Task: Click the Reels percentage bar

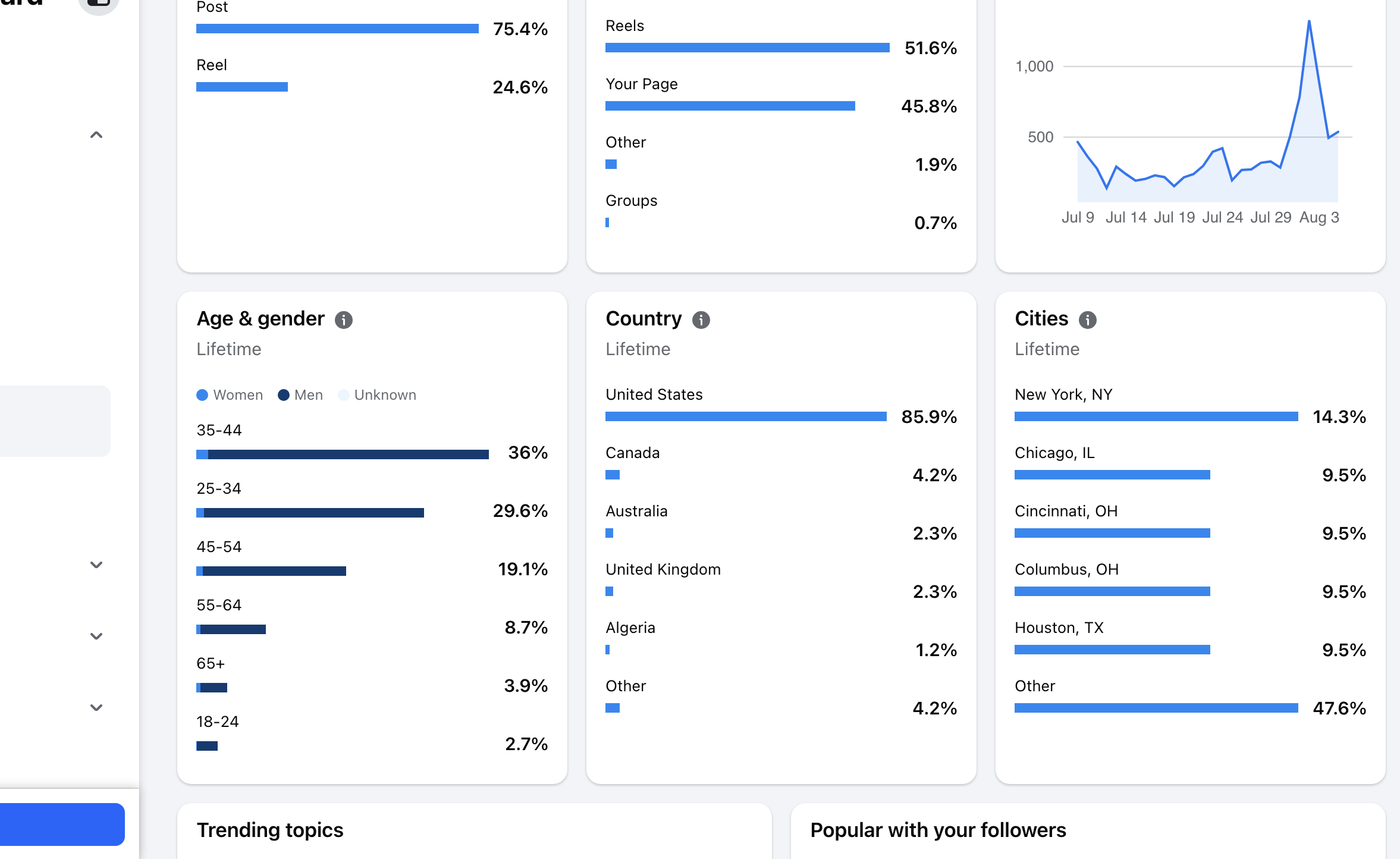Action: click(x=748, y=48)
